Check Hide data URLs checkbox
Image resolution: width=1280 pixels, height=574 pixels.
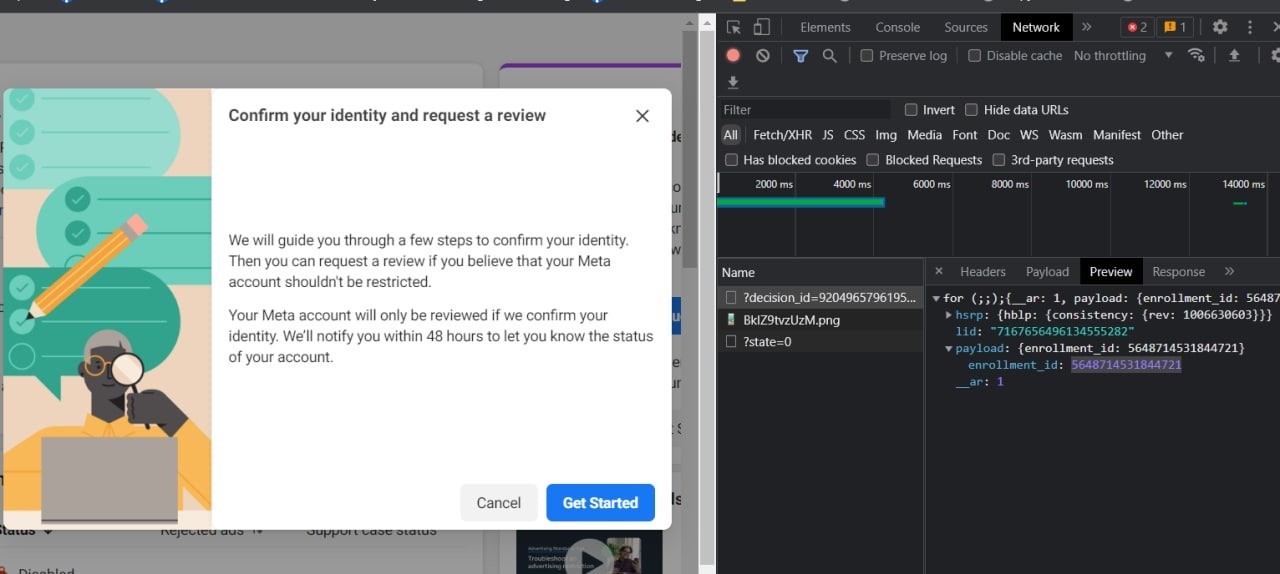[x=972, y=109]
